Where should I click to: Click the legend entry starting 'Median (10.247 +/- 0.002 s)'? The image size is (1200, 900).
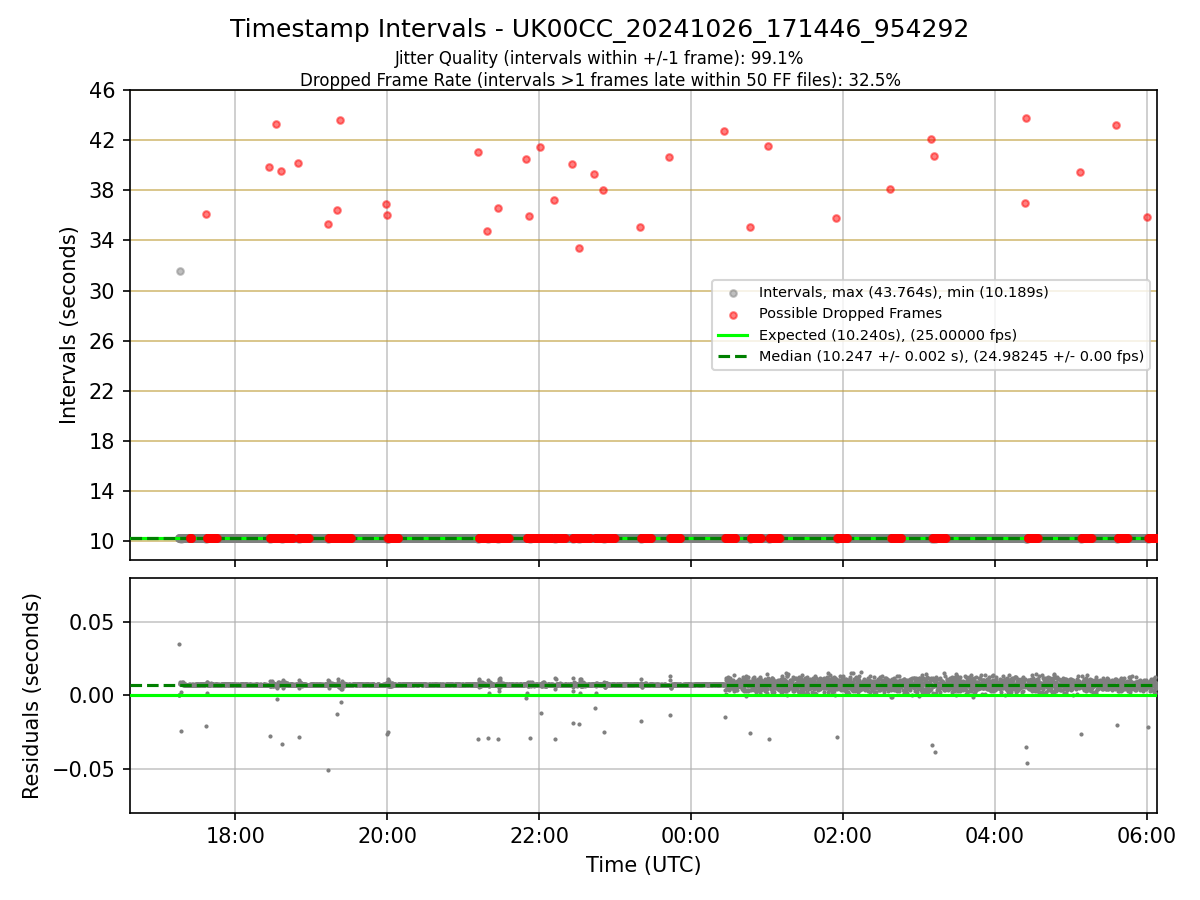[x=951, y=355]
